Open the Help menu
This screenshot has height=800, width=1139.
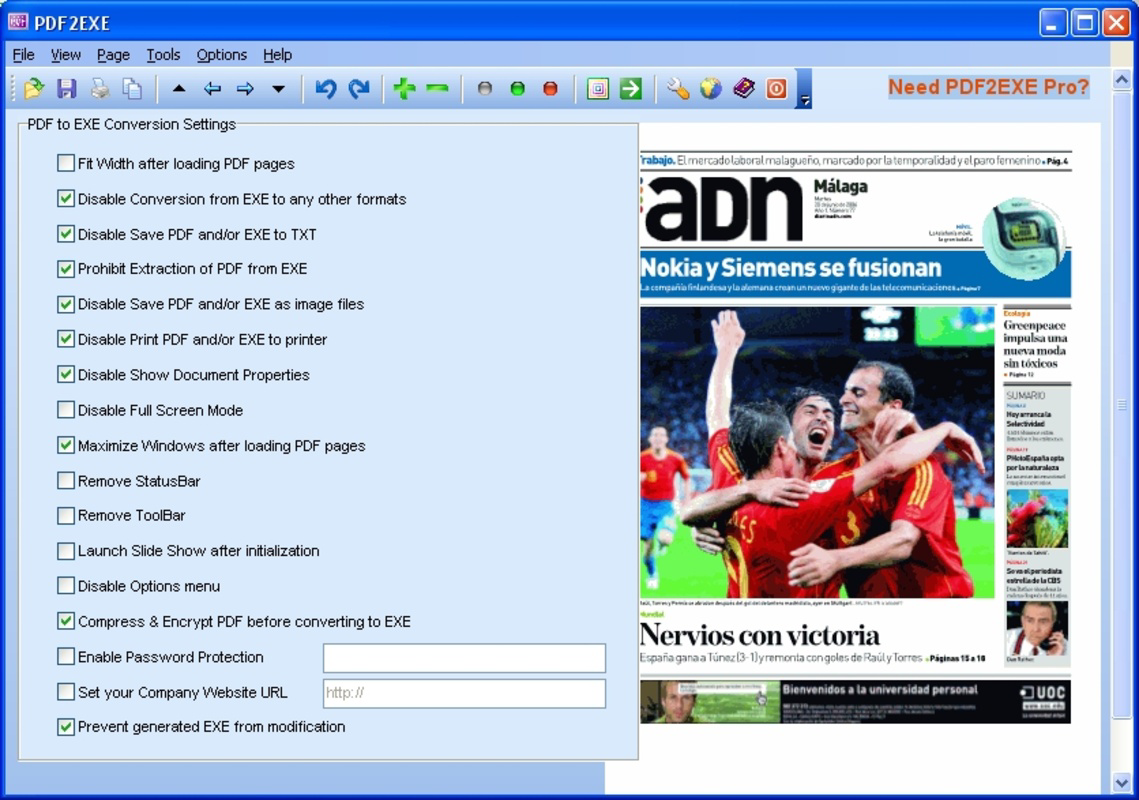(277, 54)
